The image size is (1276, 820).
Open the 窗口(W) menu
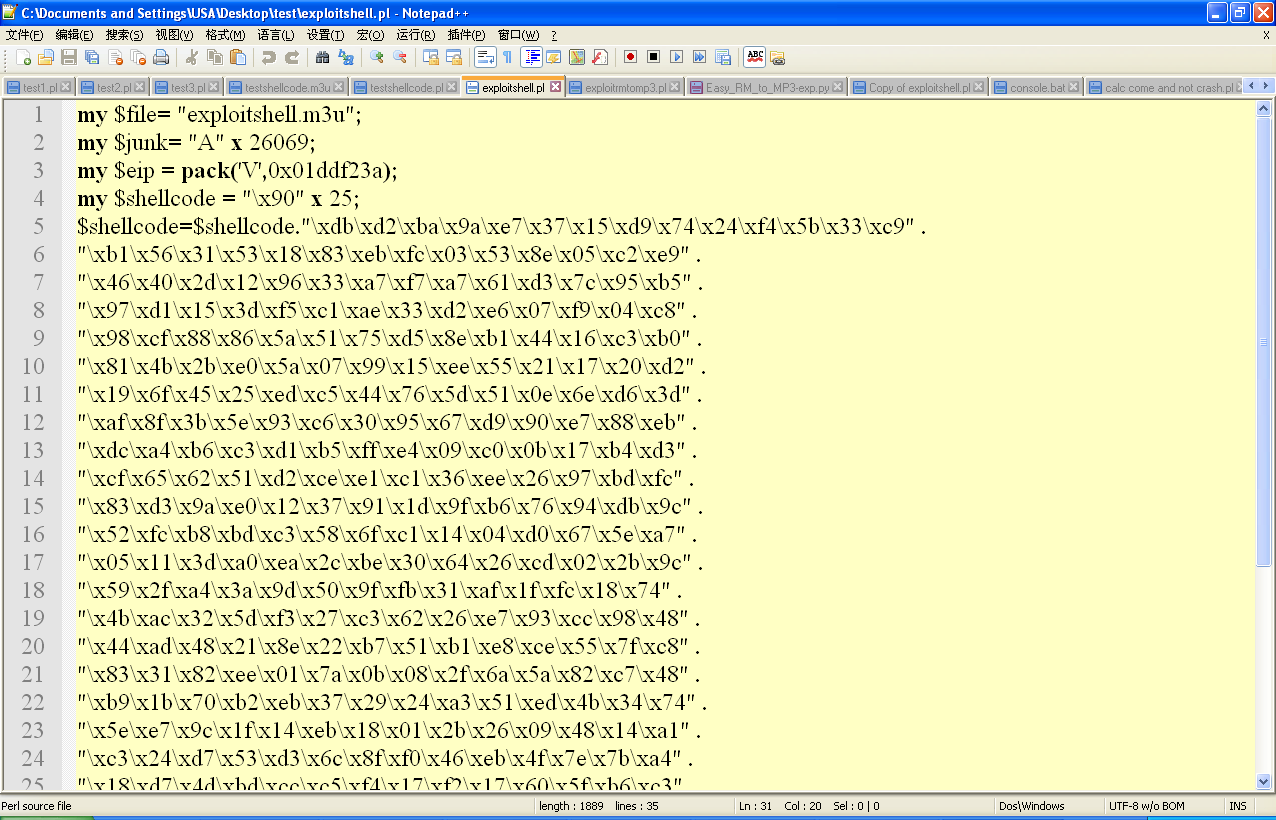pos(518,35)
